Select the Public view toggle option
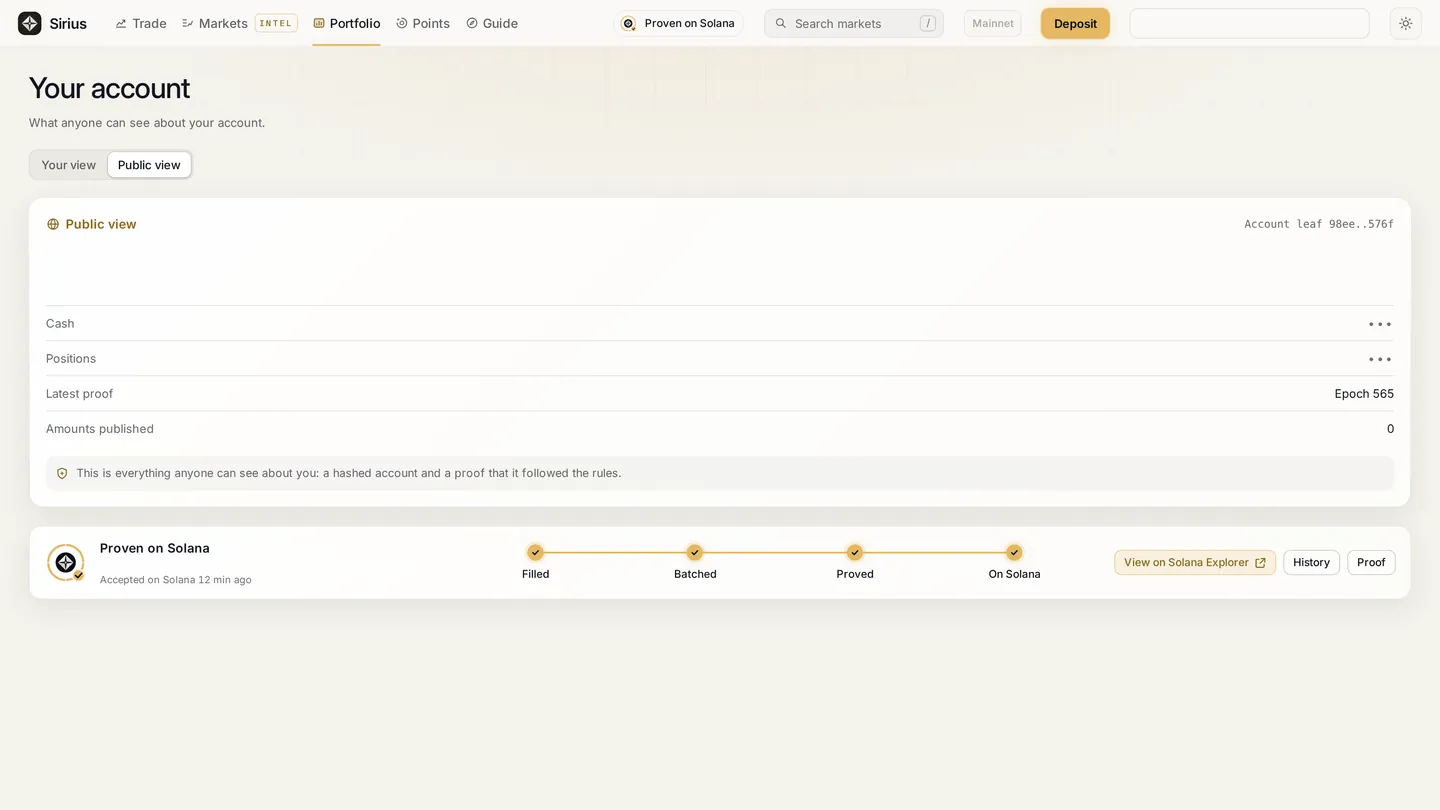Viewport: 1440px width, 810px height. 149,165
